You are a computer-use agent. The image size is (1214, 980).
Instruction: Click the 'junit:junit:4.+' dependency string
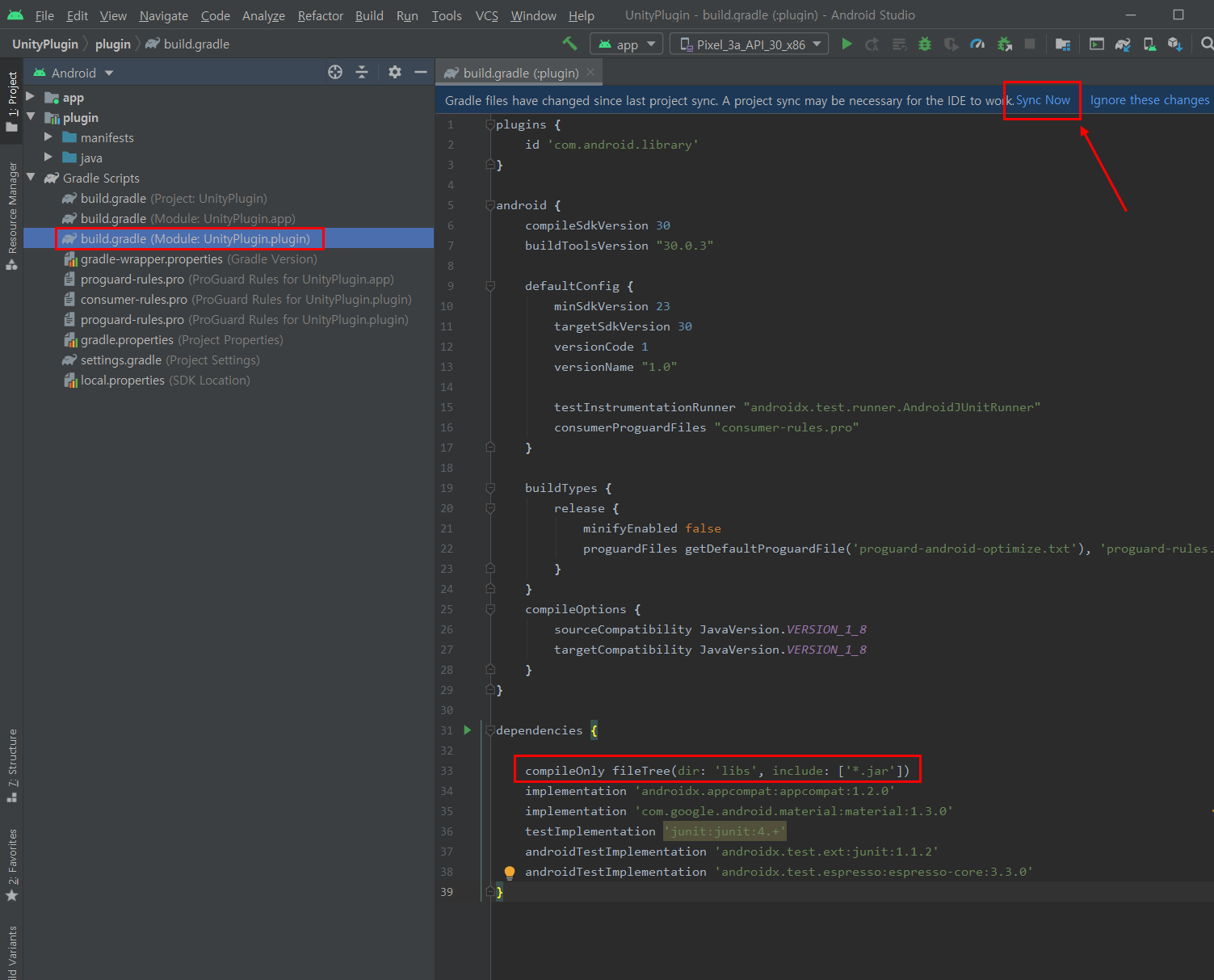725,831
